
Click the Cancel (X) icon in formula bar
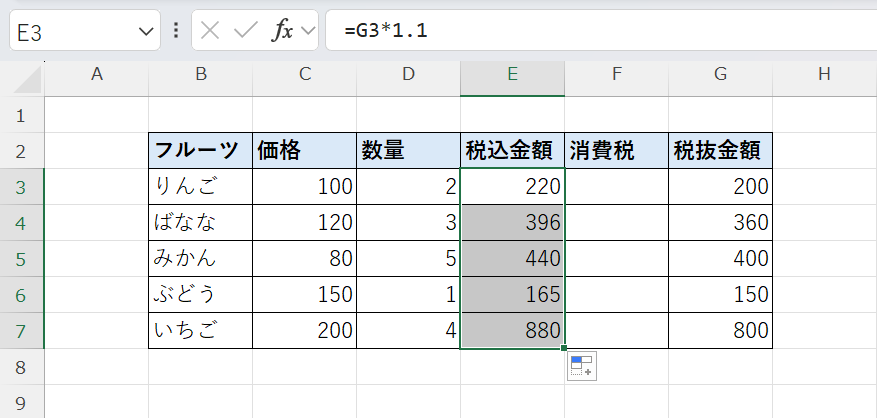click(x=210, y=31)
